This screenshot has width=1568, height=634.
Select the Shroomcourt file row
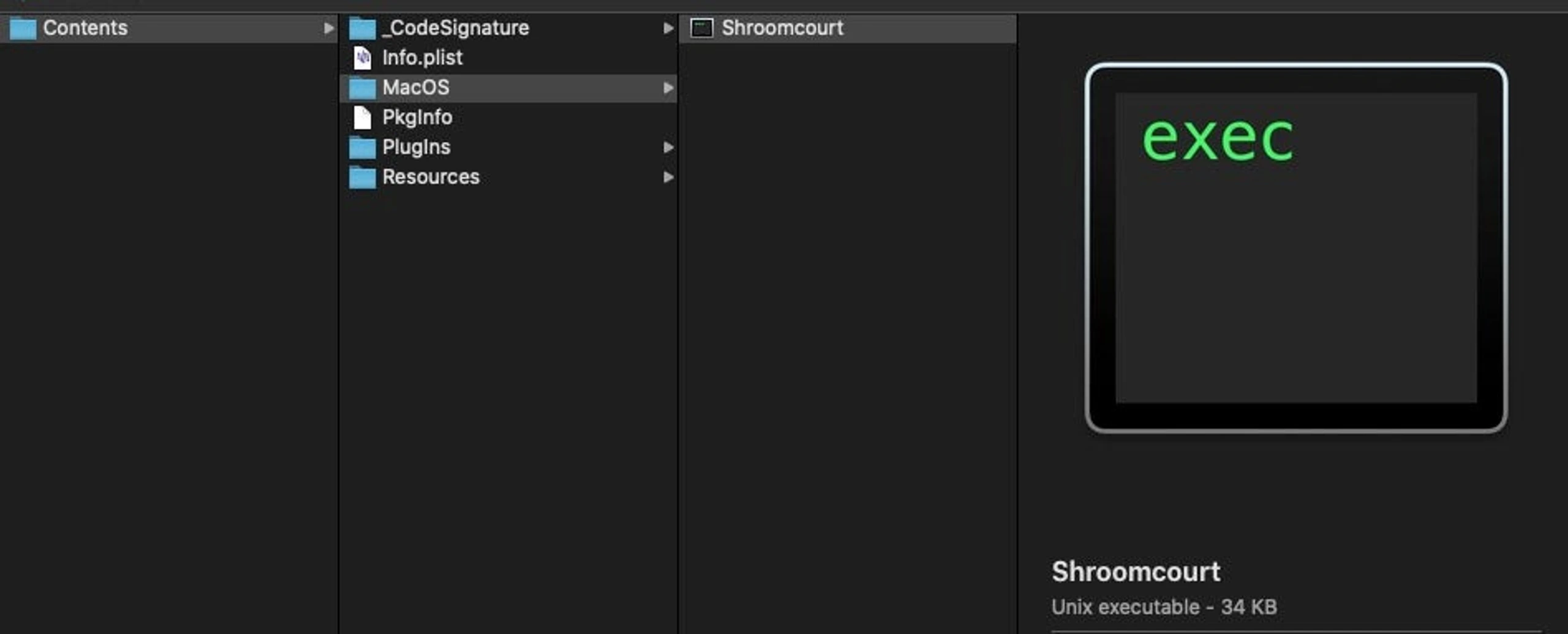pyautogui.click(x=848, y=28)
